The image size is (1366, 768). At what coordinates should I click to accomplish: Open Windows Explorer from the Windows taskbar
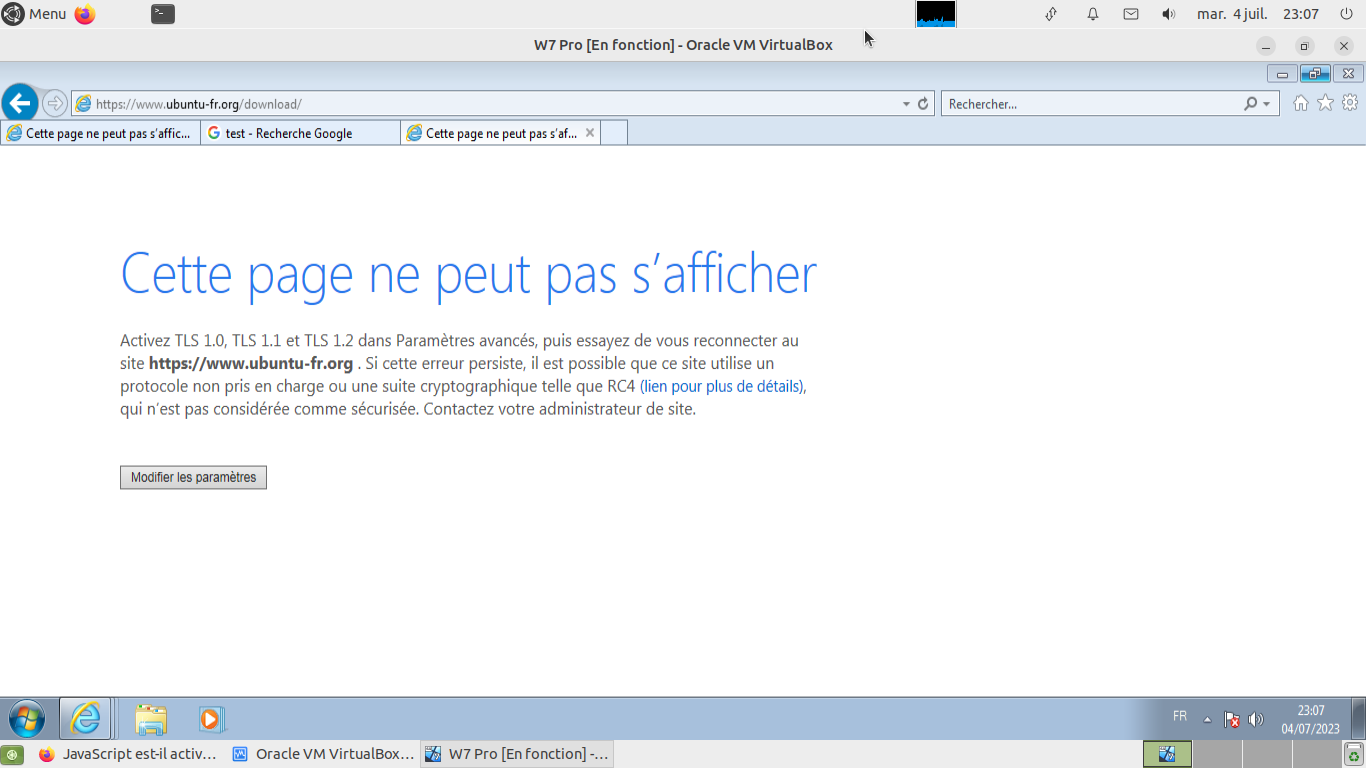click(x=151, y=719)
